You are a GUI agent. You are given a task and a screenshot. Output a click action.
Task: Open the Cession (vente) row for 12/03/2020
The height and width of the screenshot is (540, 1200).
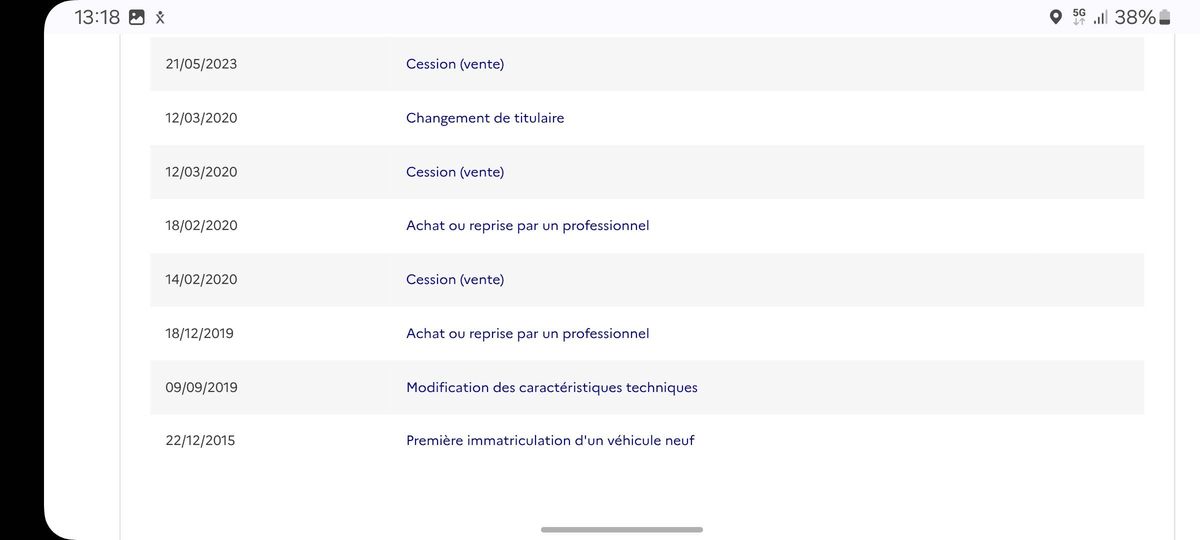[x=647, y=172]
